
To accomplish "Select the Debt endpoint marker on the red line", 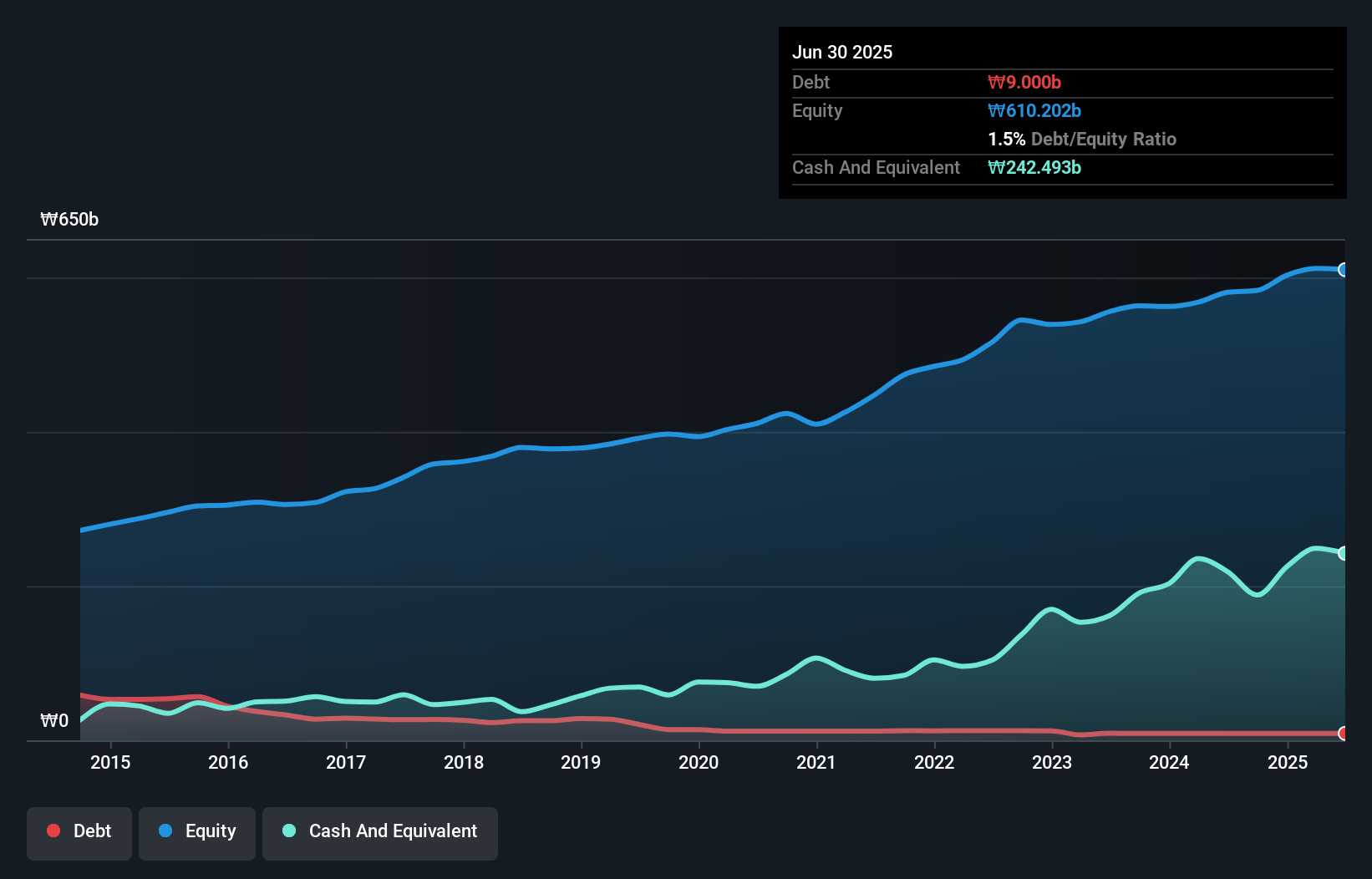I will click(1343, 734).
